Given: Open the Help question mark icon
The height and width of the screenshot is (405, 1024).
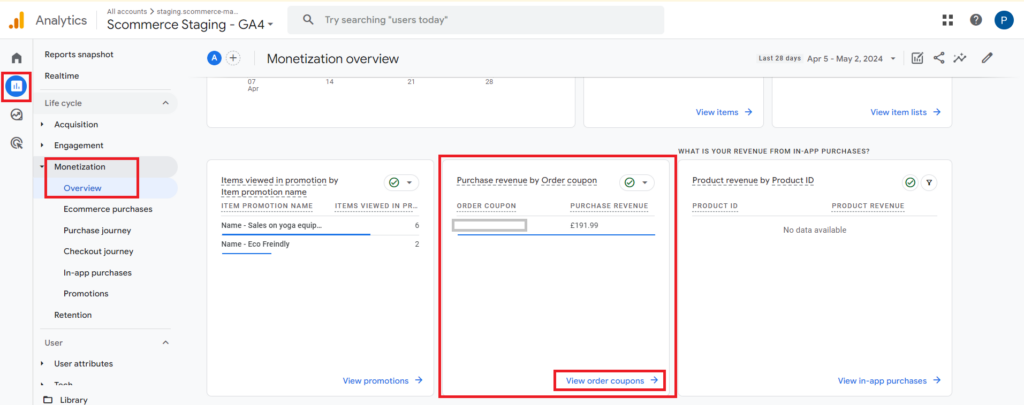Looking at the screenshot, I should click(976, 20).
